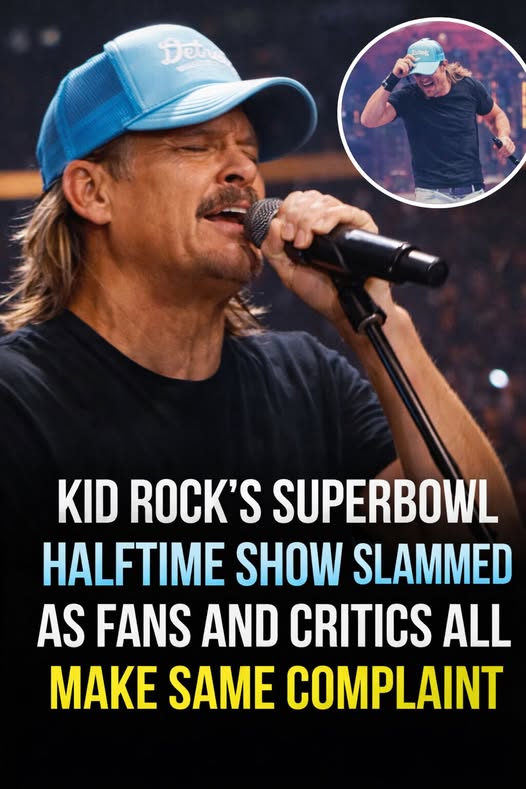The width and height of the screenshot is (526, 789).
Task: Click the singer's mustache
Action: pyautogui.click(x=227, y=198)
